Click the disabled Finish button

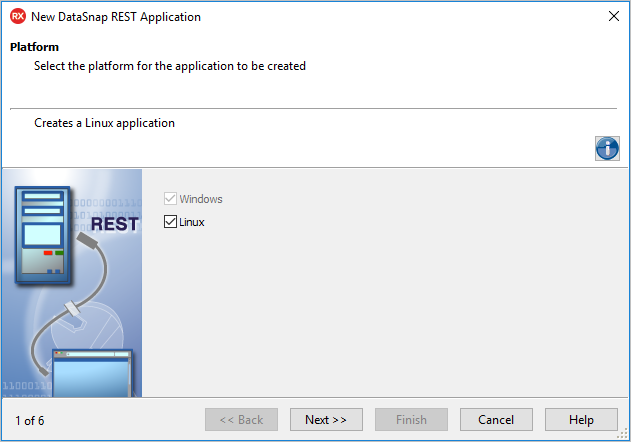[x=411, y=419]
